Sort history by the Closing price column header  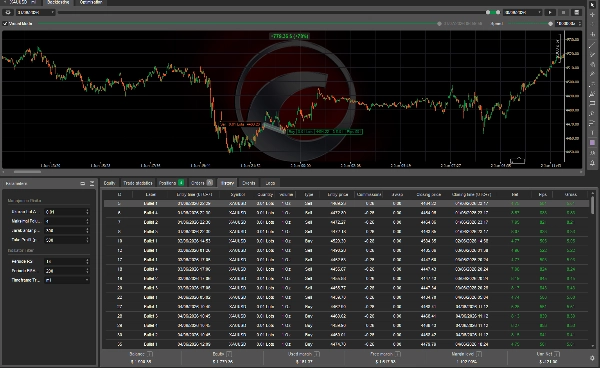tap(429, 195)
